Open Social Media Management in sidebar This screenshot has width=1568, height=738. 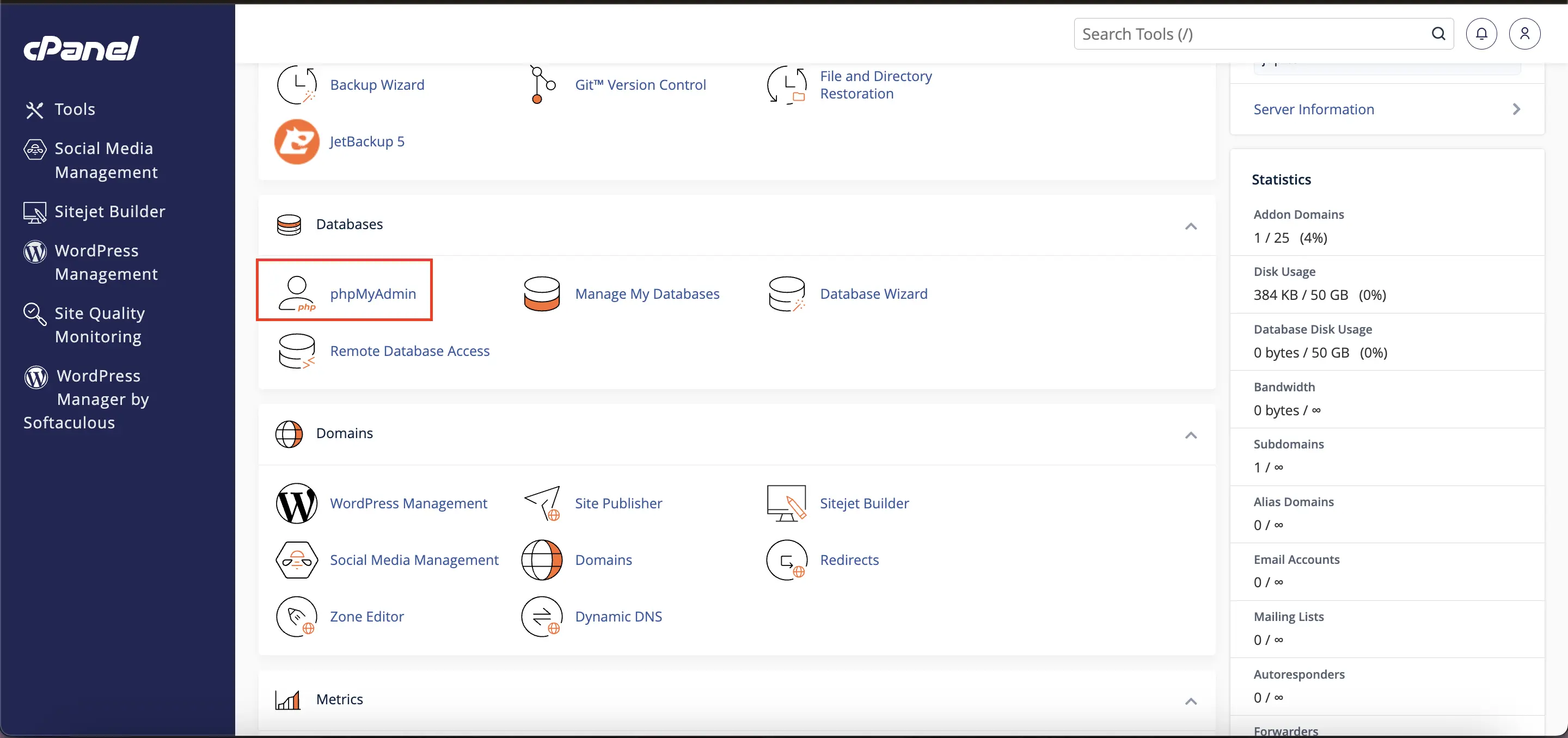(91, 161)
